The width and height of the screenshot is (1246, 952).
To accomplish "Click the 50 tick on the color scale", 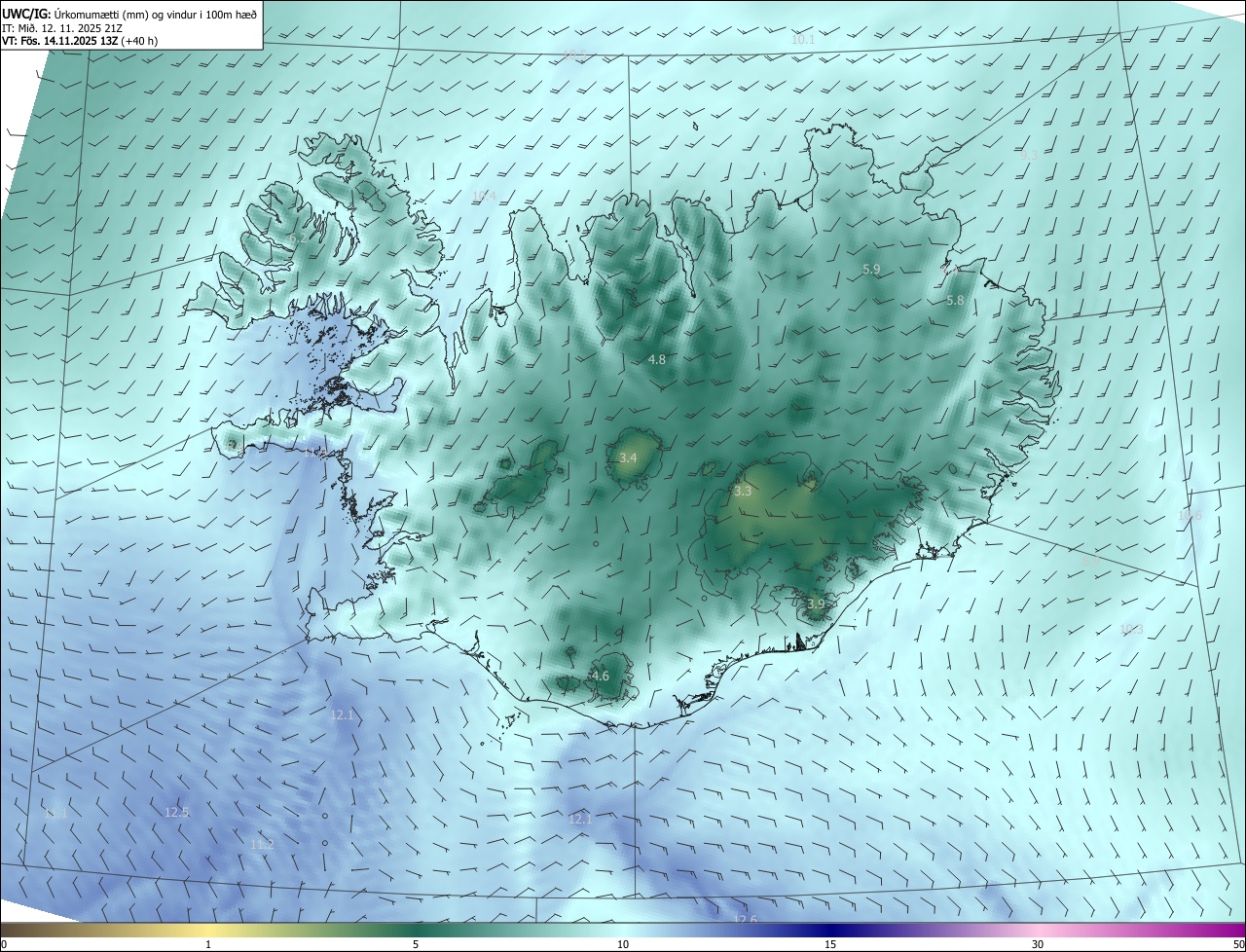I will [1238, 944].
